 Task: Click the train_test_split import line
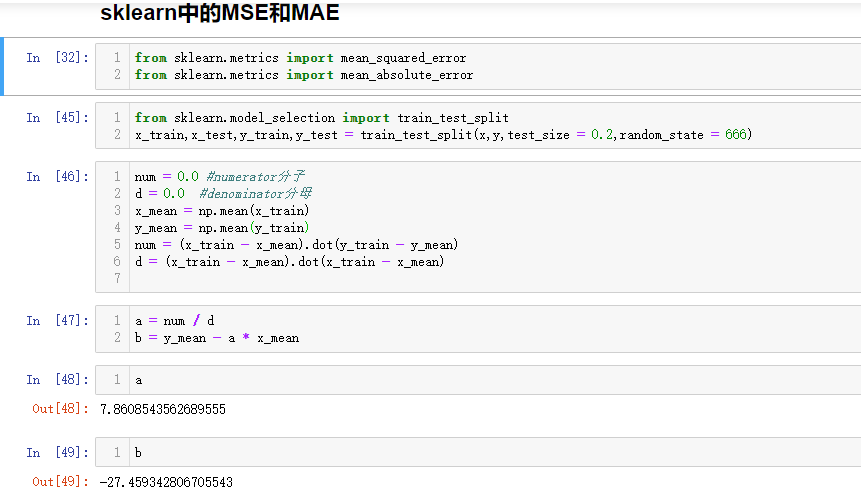tap(322, 118)
